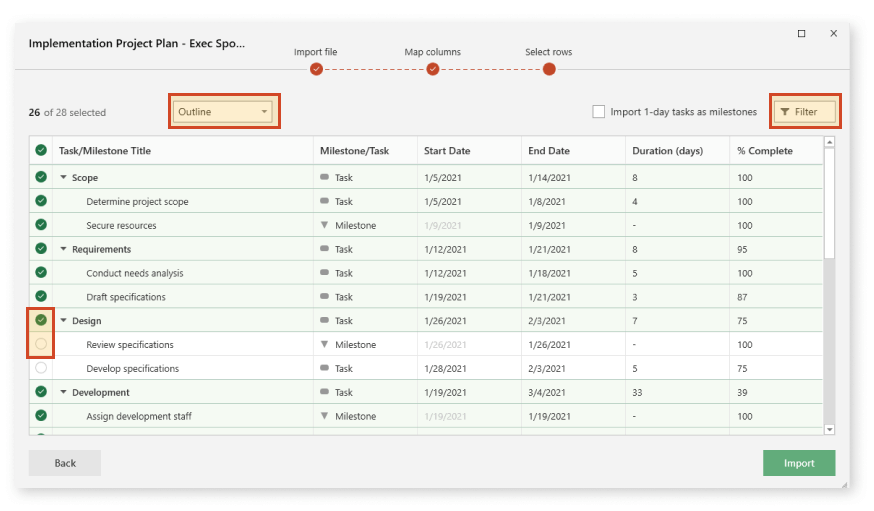The height and width of the screenshot is (511, 874).
Task: Click the milestone icon in Review specifications row
Action: tap(324, 344)
